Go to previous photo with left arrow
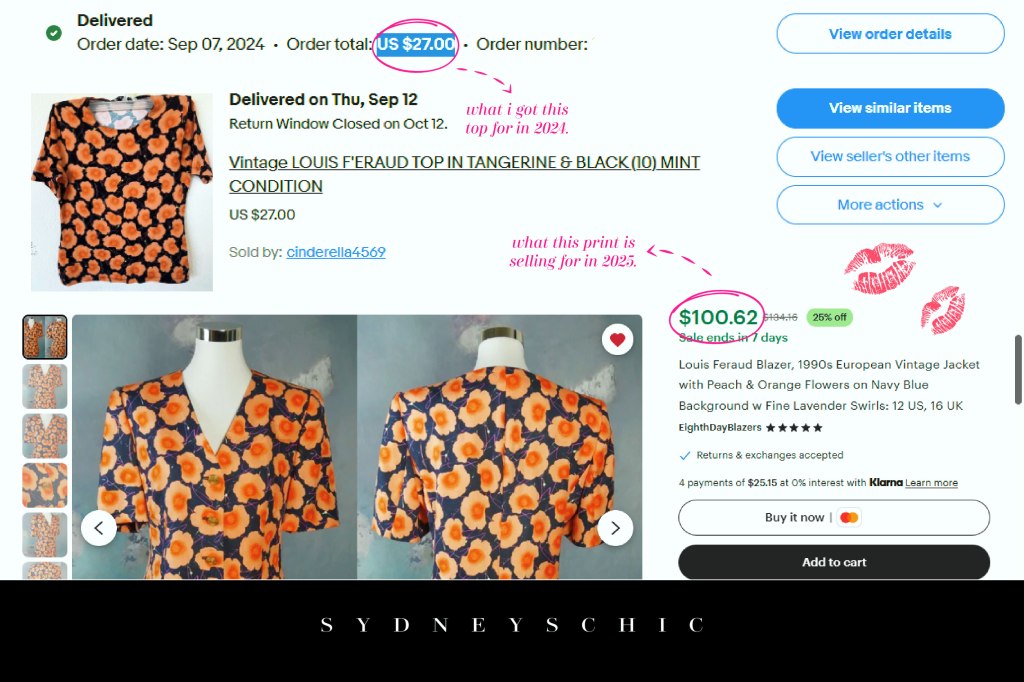Image resolution: width=1024 pixels, height=682 pixels. (99, 528)
